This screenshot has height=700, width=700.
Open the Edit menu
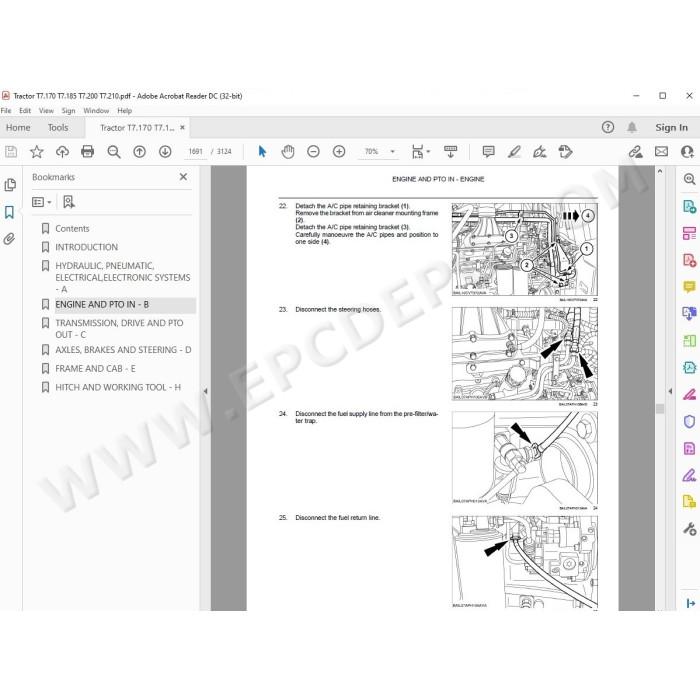coord(25,111)
